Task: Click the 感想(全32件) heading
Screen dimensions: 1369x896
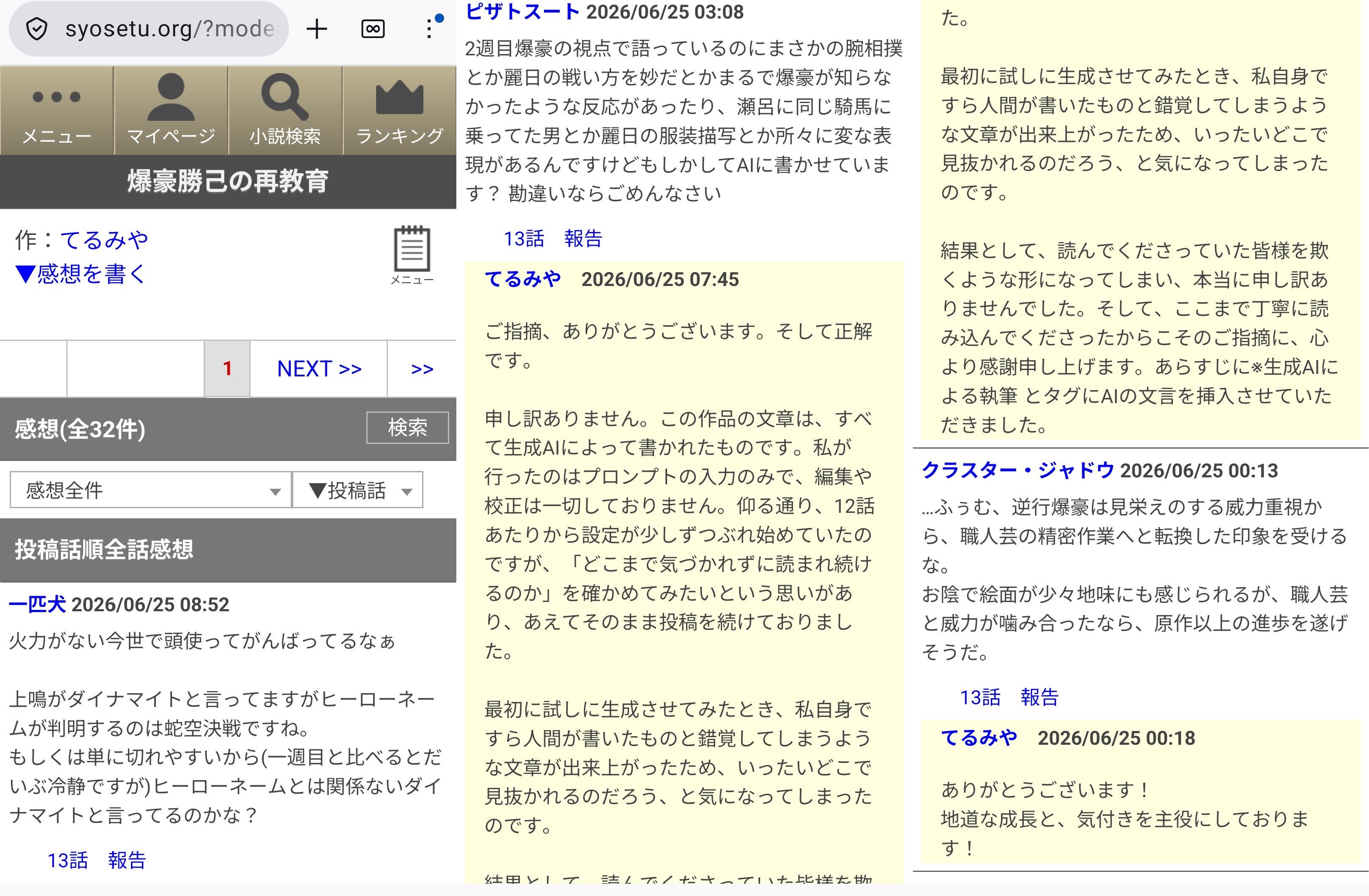Action: 80,429
